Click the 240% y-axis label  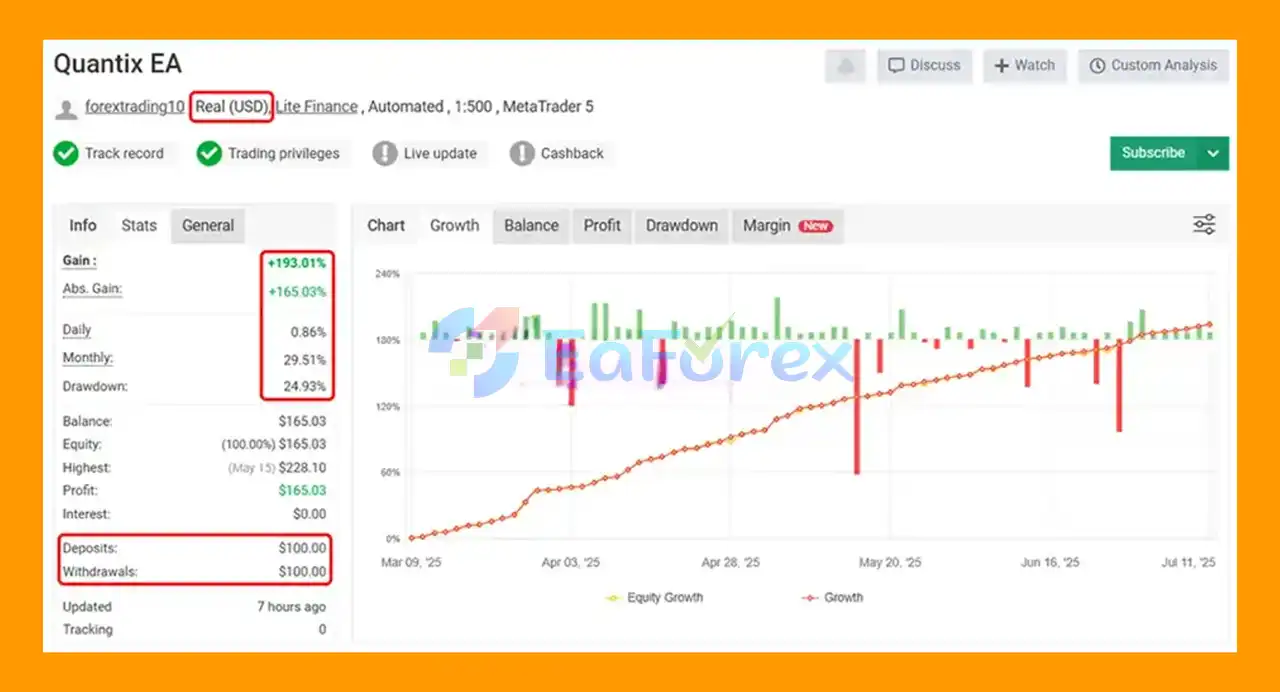pyautogui.click(x=387, y=274)
